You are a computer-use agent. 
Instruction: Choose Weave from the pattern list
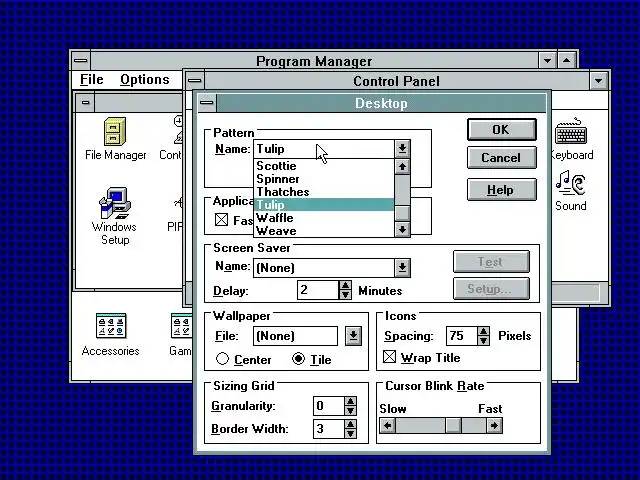pos(324,231)
